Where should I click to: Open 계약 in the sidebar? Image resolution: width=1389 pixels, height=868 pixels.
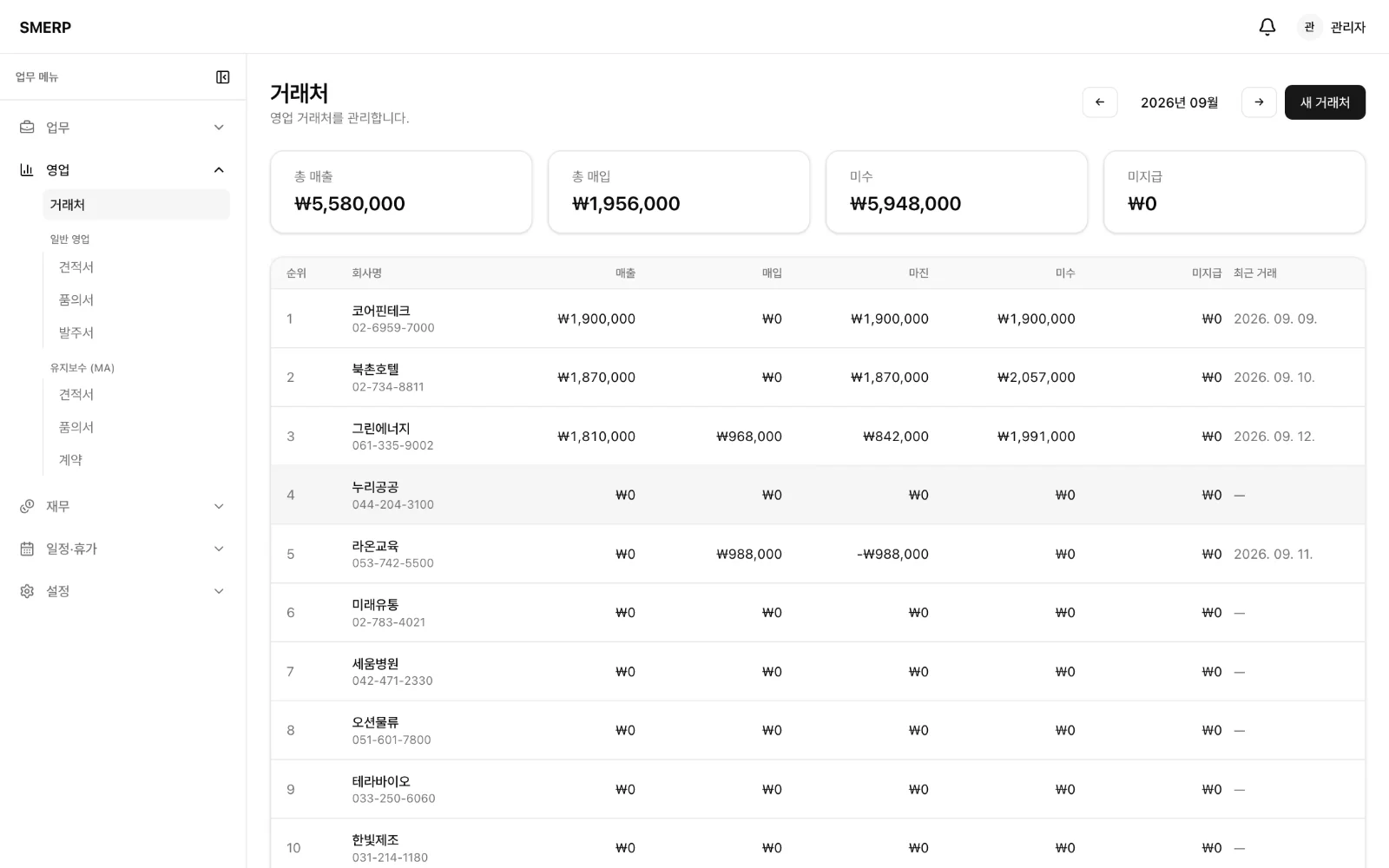pyautogui.click(x=70, y=461)
